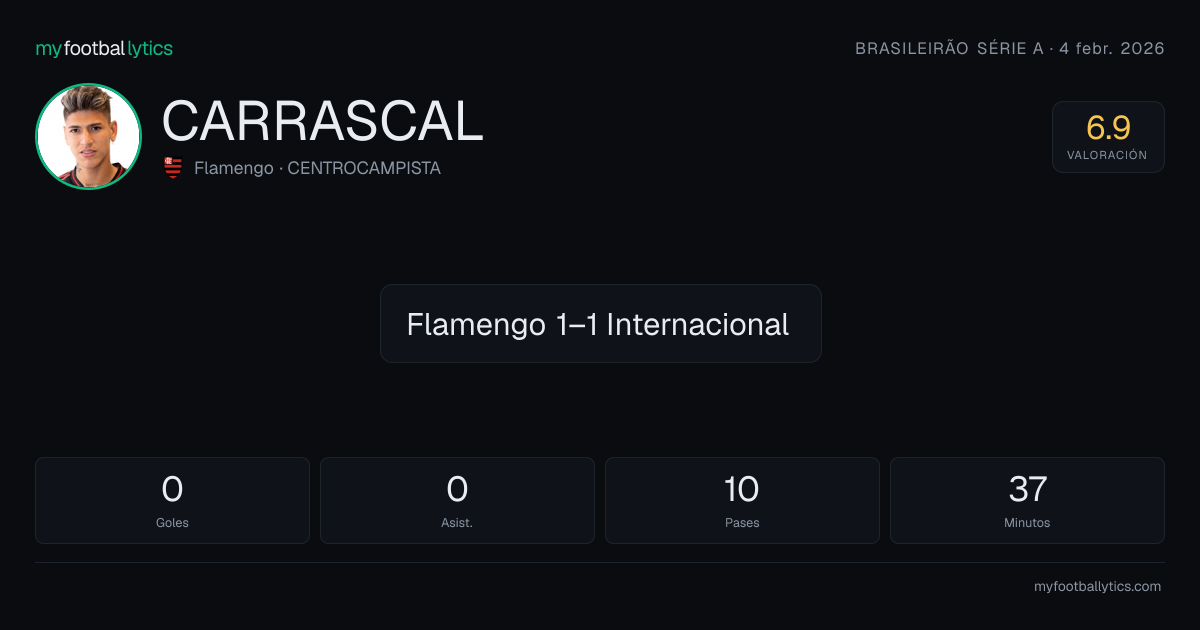Viewport: 1200px width, 630px height.
Task: Open Carrascal's player photo
Action: (x=88, y=136)
